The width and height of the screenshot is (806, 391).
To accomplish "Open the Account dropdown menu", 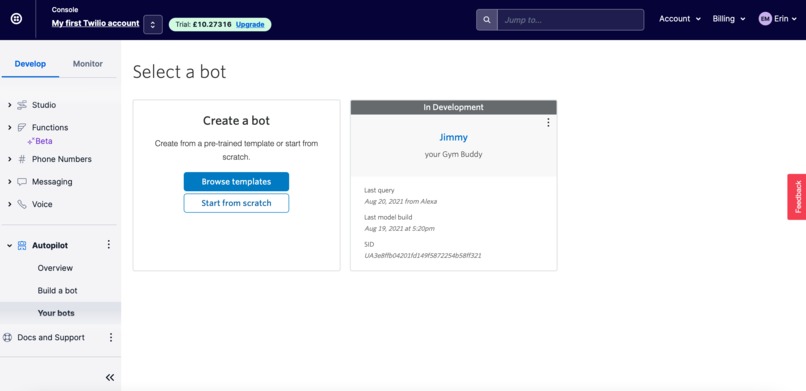I will 680,19.
